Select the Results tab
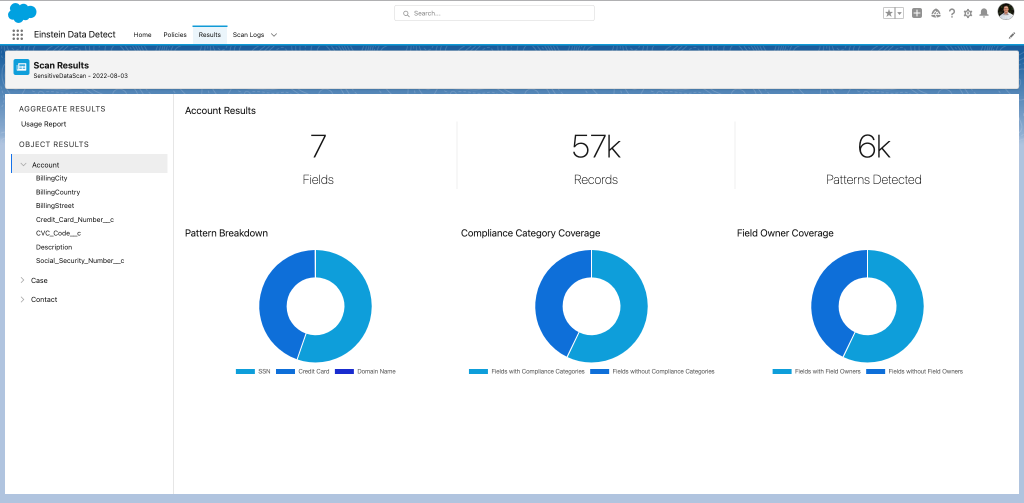This screenshot has width=1024, height=503. tap(210, 35)
